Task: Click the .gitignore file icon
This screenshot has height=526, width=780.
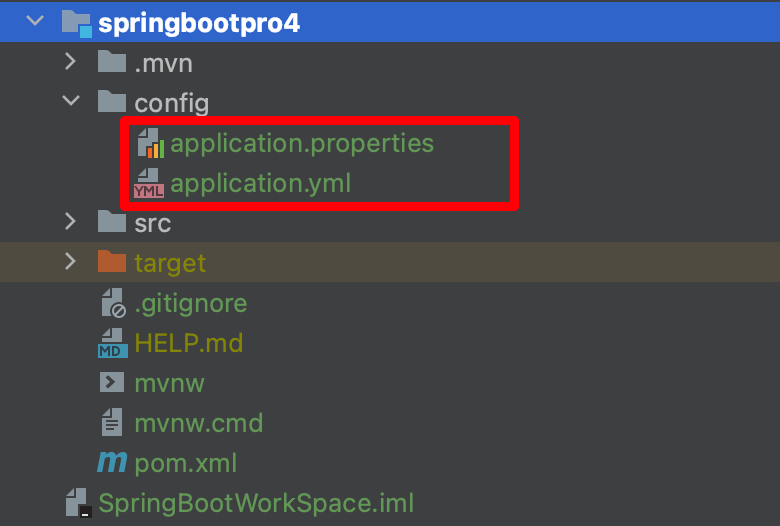Action: [x=113, y=303]
